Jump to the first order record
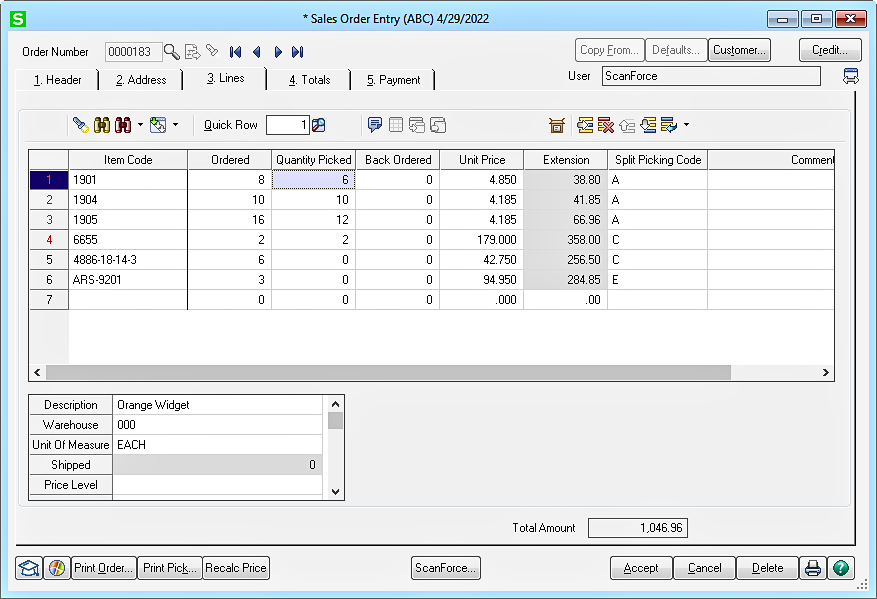877x599 pixels. (235, 52)
